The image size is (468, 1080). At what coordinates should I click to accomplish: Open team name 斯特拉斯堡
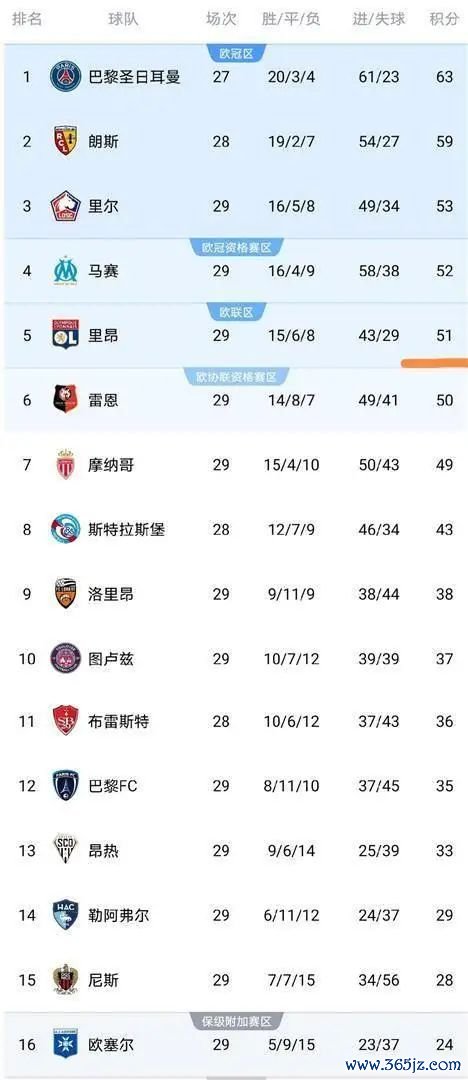(127, 529)
